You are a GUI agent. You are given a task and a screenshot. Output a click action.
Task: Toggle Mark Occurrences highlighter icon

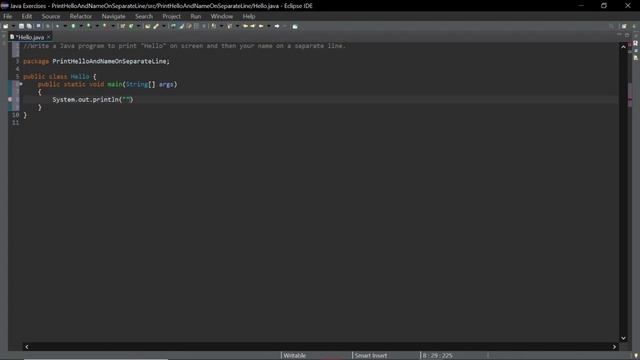(x=181, y=26)
